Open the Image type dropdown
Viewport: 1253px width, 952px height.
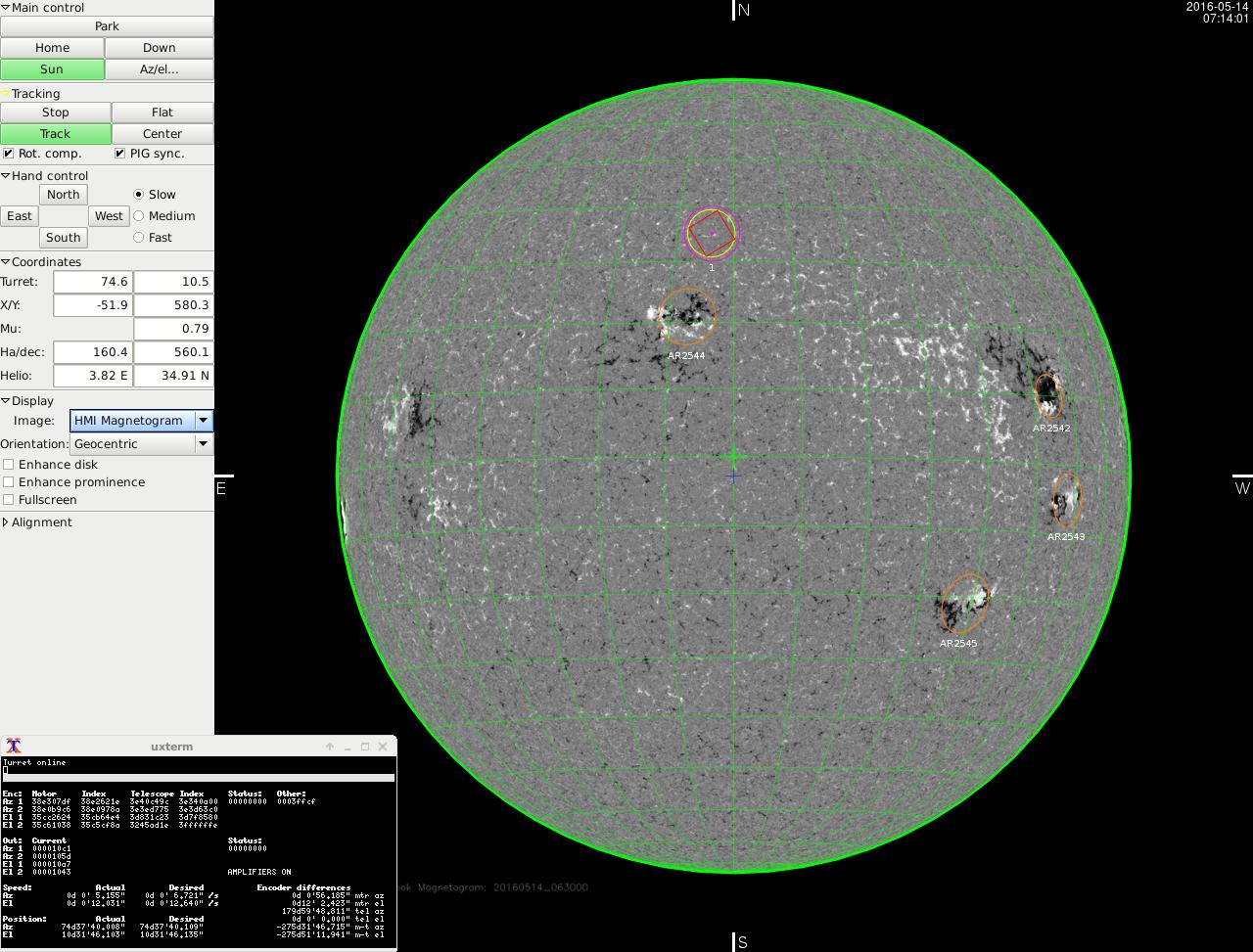coord(203,421)
